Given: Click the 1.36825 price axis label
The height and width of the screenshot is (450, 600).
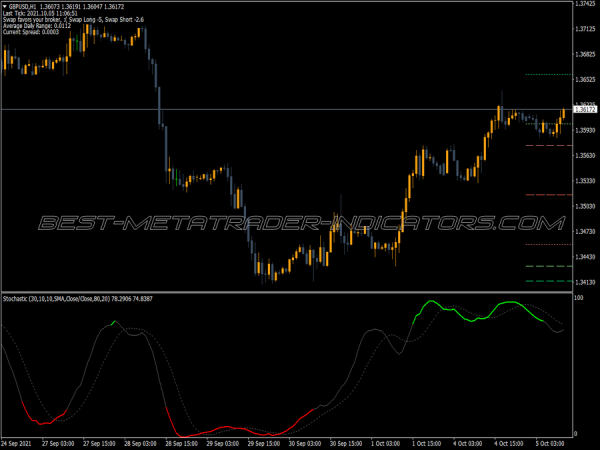Looking at the screenshot, I should click(585, 54).
